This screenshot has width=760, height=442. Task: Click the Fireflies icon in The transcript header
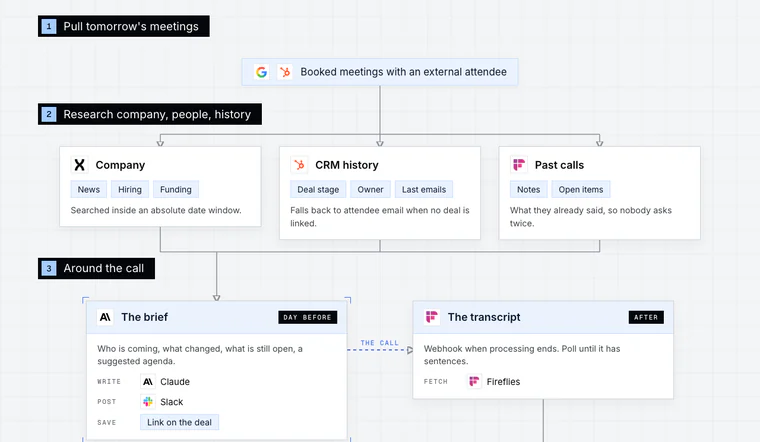coord(431,317)
